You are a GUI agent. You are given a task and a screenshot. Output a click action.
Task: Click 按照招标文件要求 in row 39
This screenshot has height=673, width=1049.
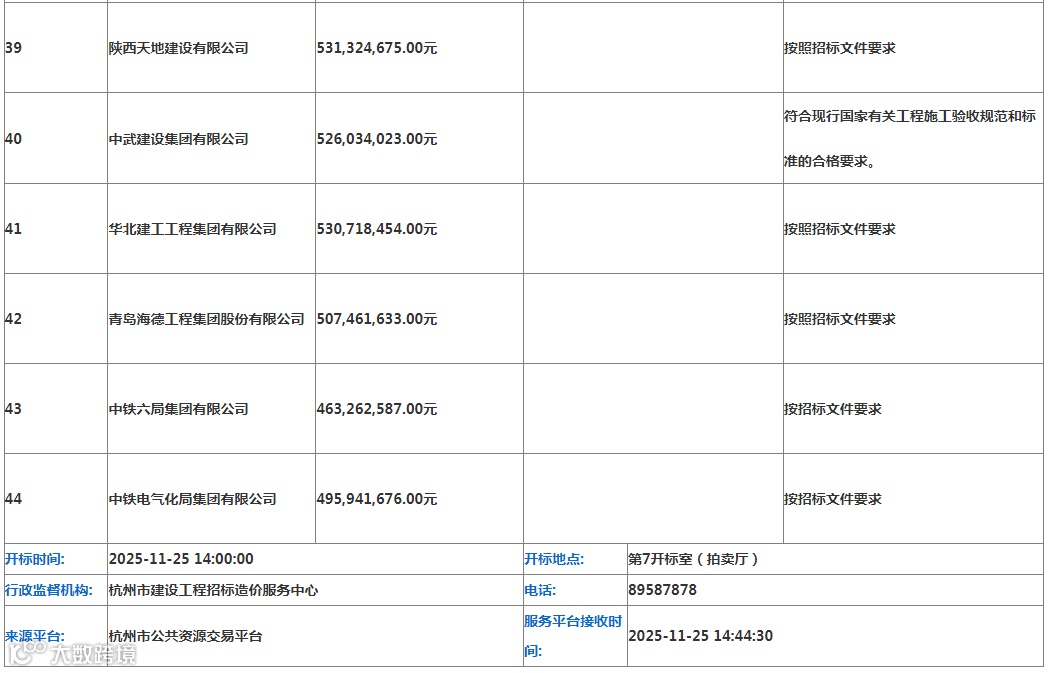pyautogui.click(x=840, y=48)
